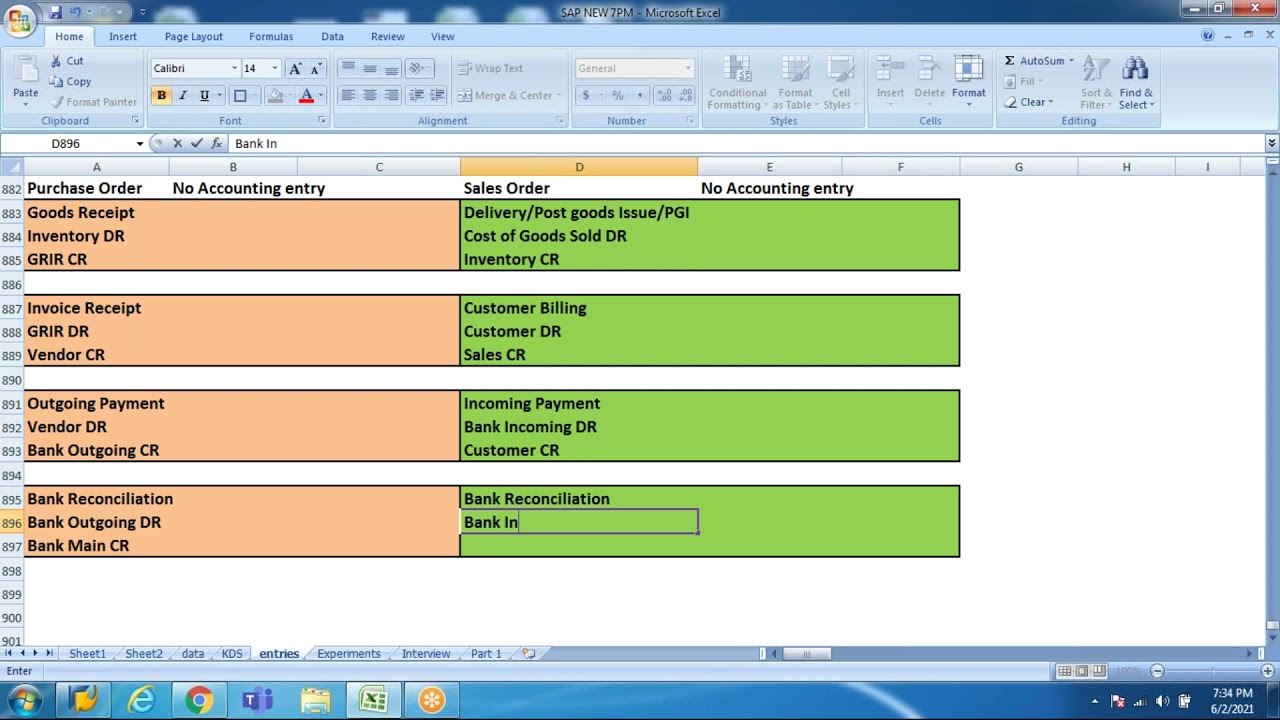1280x720 pixels.
Task: Click the Name Box showing D896
Action: (x=66, y=144)
